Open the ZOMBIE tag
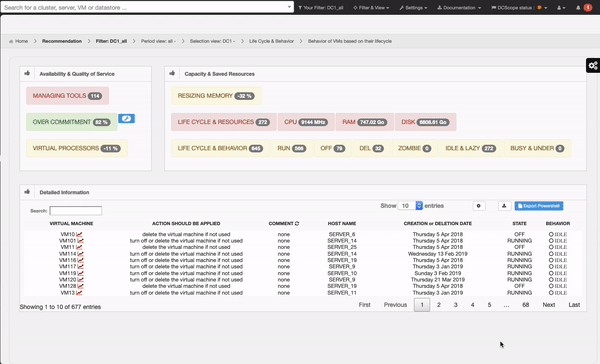The image size is (600, 364). point(414,148)
